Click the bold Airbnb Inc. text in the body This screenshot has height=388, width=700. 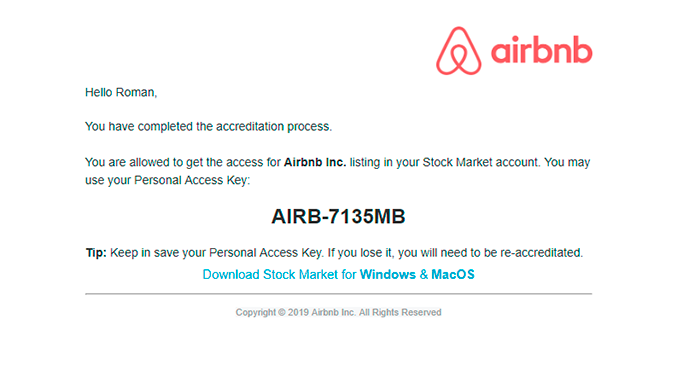click(315, 162)
